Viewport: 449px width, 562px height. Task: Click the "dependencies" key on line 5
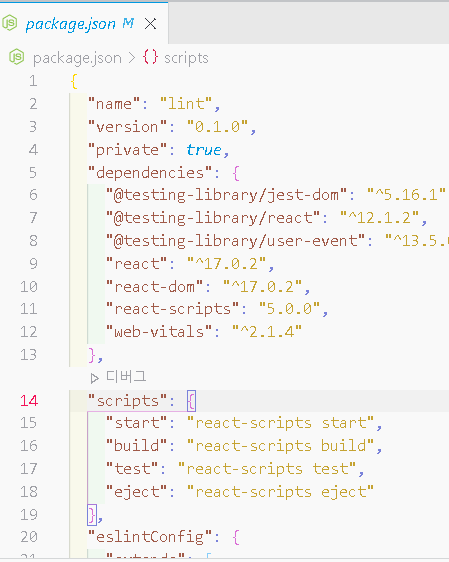click(x=150, y=173)
